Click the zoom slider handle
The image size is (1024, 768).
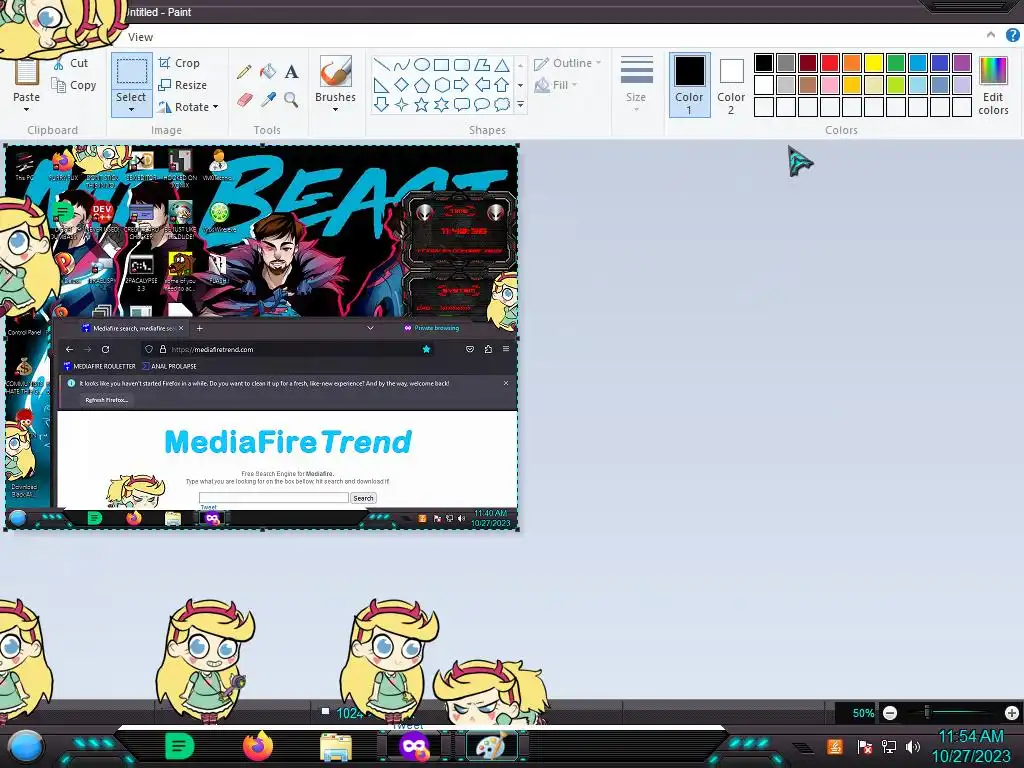pos(927,712)
